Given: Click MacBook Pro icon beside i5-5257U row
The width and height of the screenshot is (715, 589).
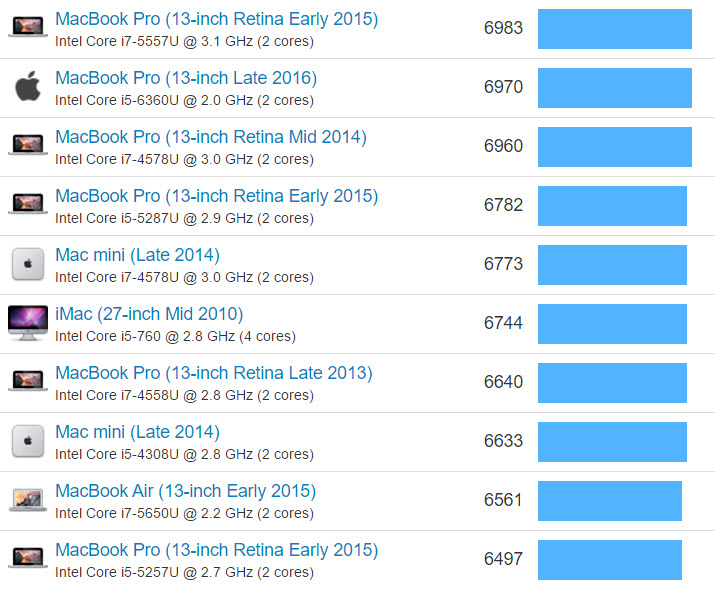Looking at the screenshot, I should 28,557.
